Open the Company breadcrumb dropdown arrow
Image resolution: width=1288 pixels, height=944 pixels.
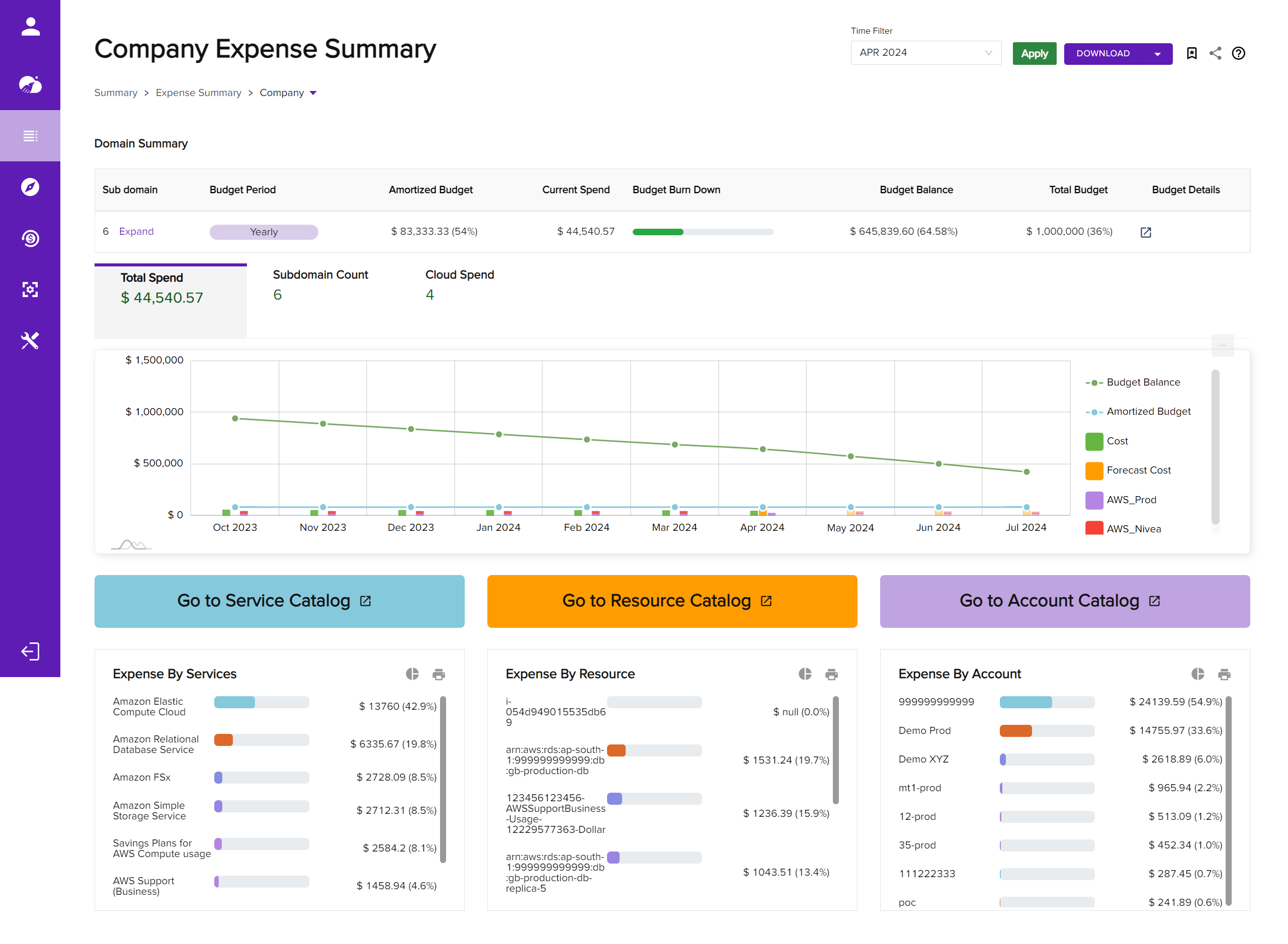pos(313,92)
